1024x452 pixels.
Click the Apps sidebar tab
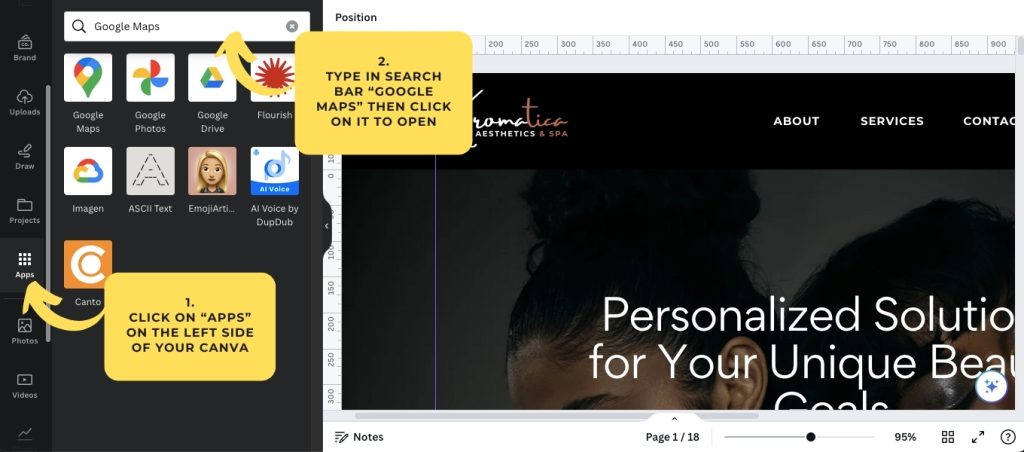click(25, 265)
